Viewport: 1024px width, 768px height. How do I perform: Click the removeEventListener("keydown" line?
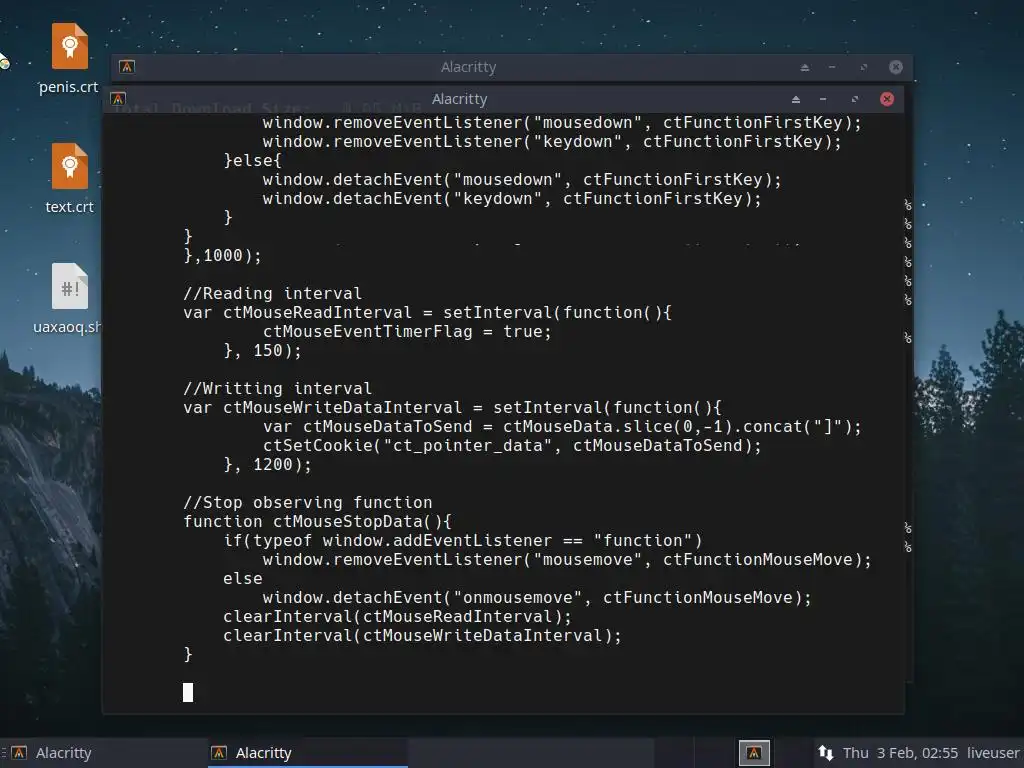tap(552, 142)
